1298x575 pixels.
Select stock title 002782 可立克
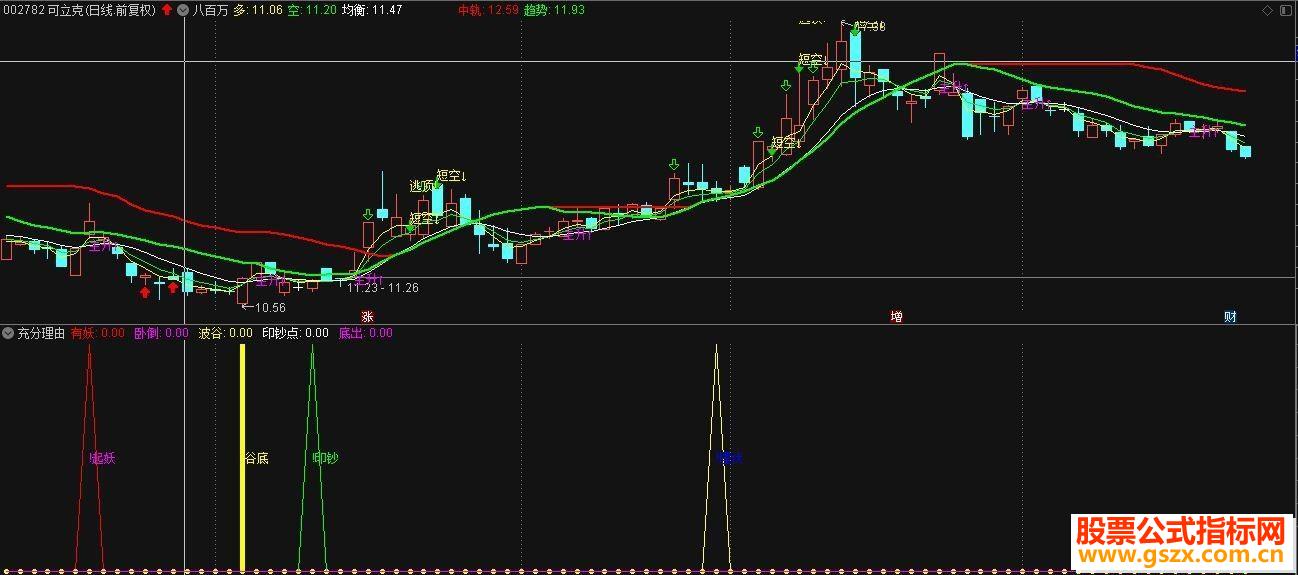(x=43, y=10)
